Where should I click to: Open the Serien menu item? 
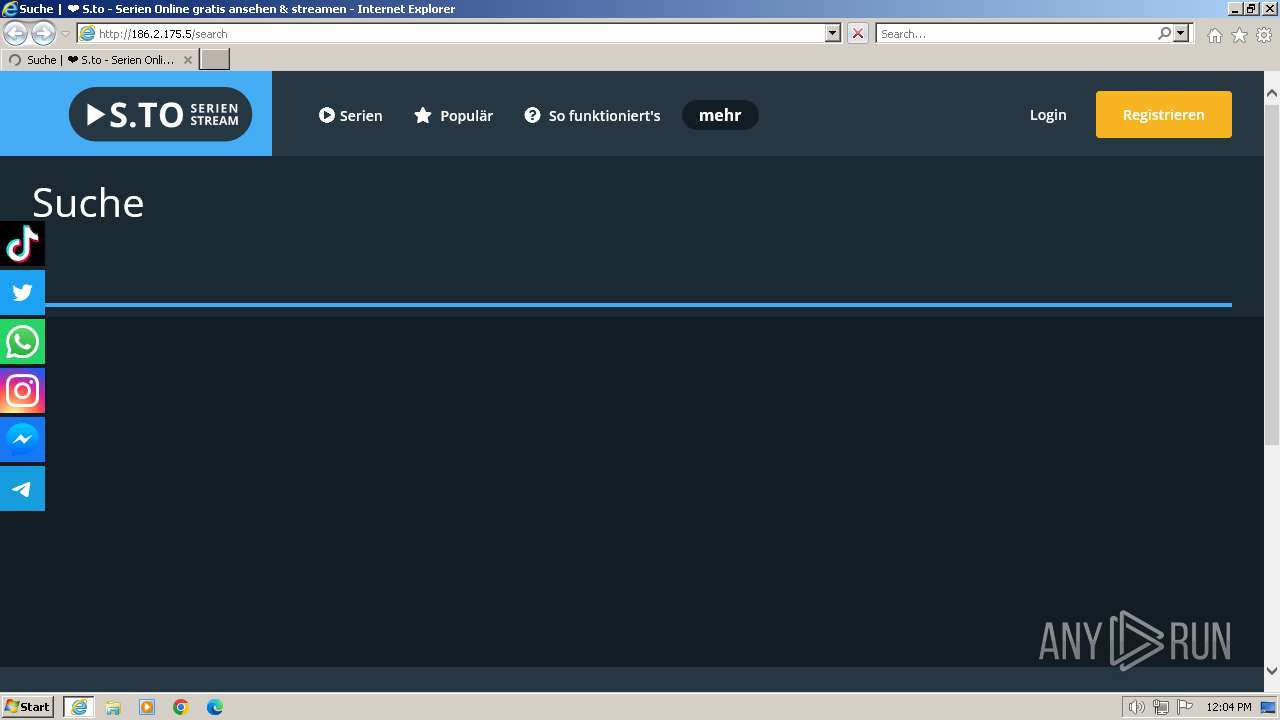coord(351,115)
